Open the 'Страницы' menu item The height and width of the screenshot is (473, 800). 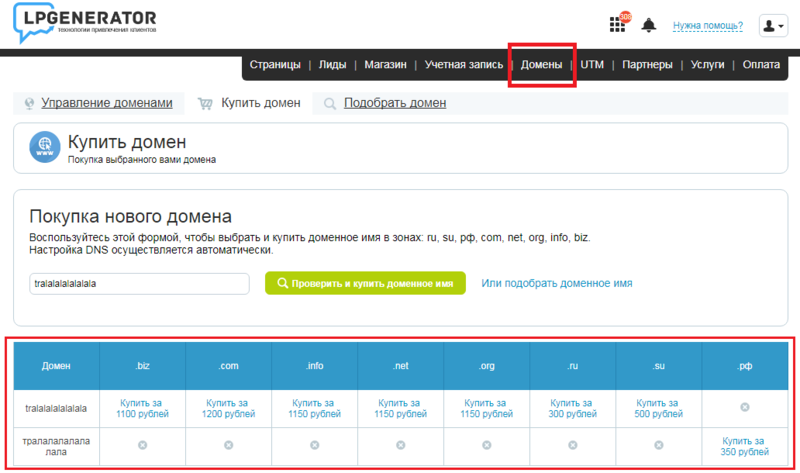275,65
